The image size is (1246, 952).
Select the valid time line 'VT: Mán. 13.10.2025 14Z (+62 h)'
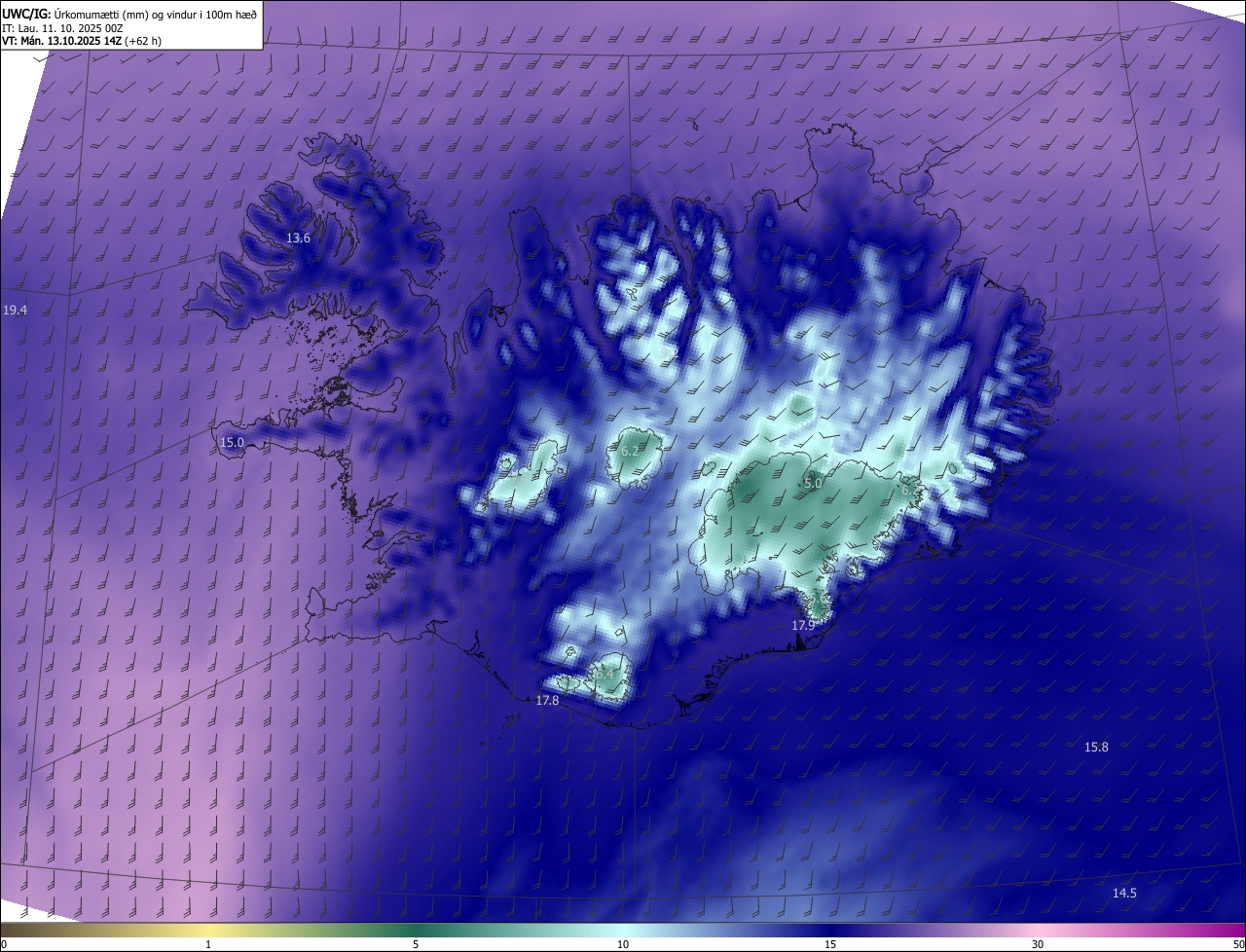(x=82, y=41)
